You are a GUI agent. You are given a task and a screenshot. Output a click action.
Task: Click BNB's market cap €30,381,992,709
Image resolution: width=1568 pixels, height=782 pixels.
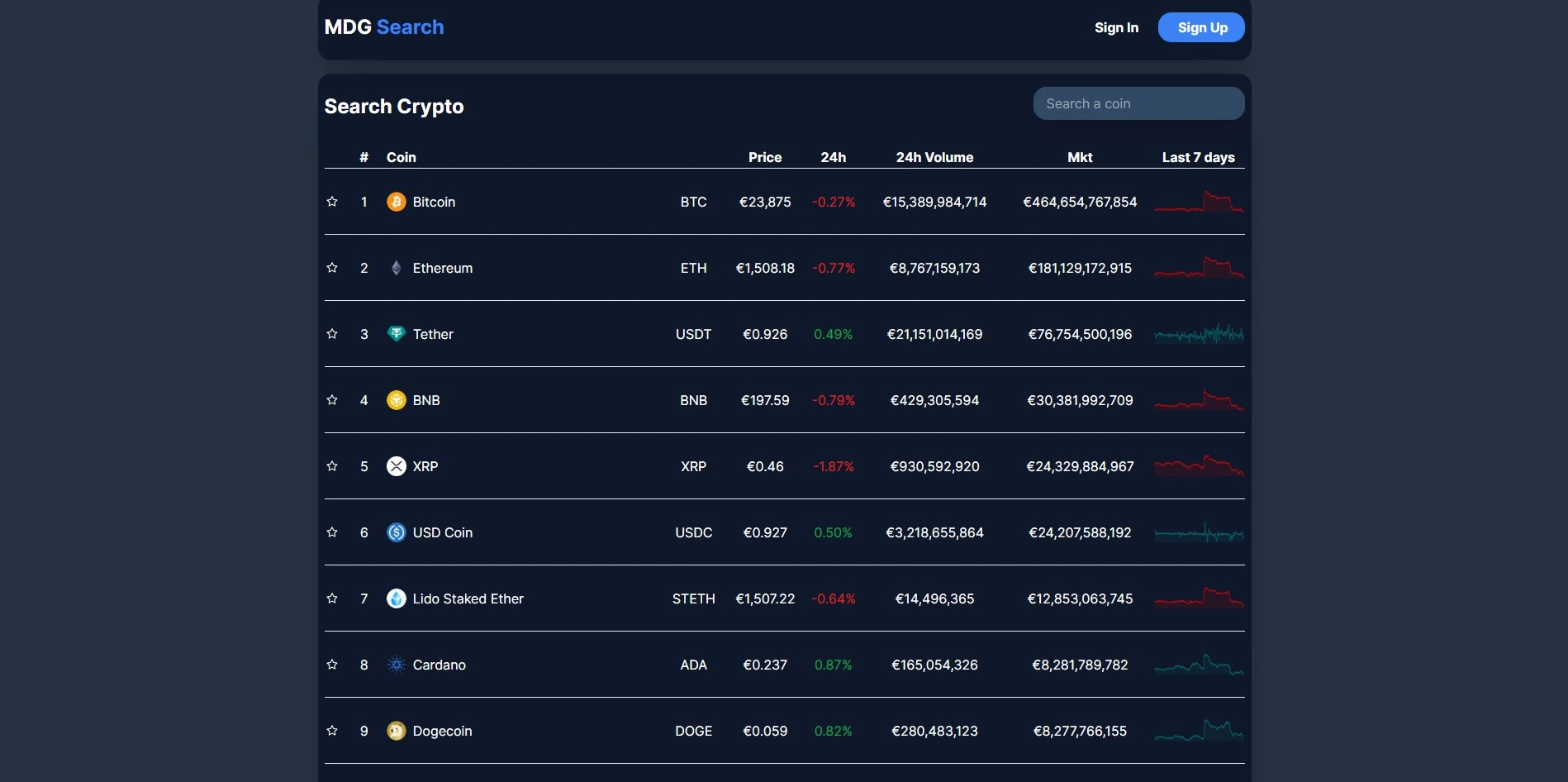pos(1080,400)
